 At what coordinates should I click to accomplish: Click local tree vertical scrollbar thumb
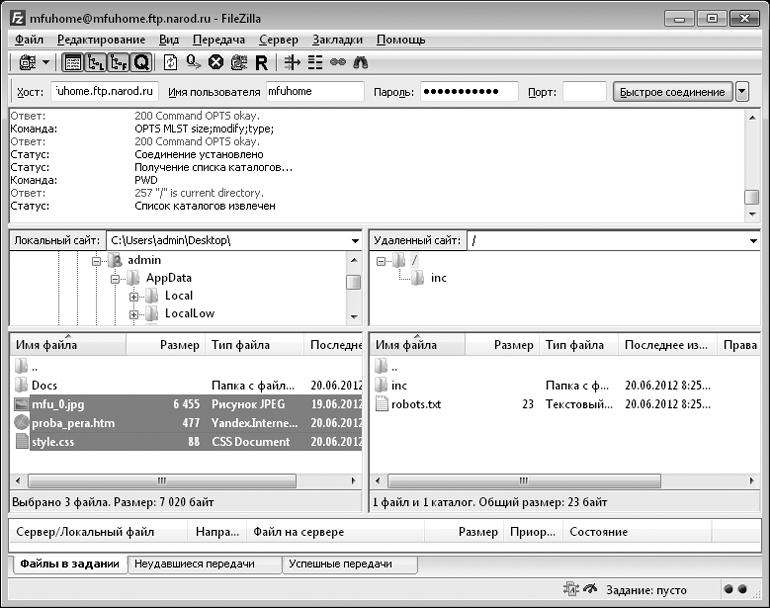354,282
